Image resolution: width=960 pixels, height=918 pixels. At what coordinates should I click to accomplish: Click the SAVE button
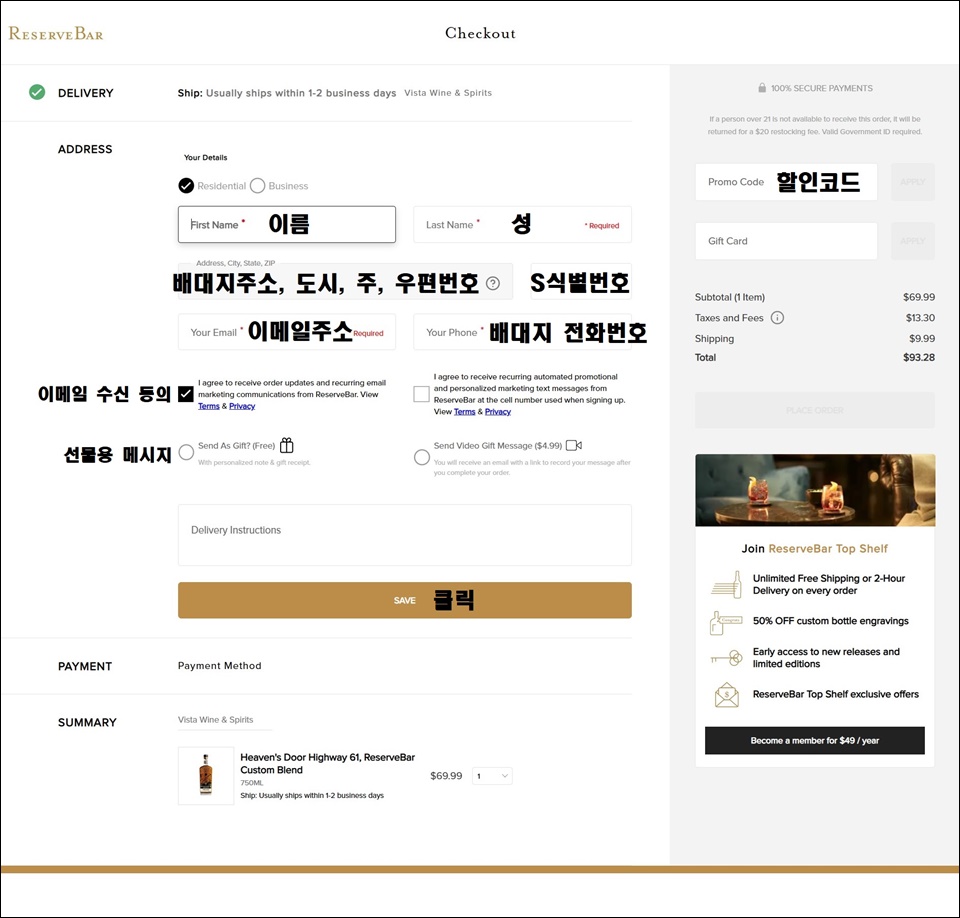pos(405,600)
